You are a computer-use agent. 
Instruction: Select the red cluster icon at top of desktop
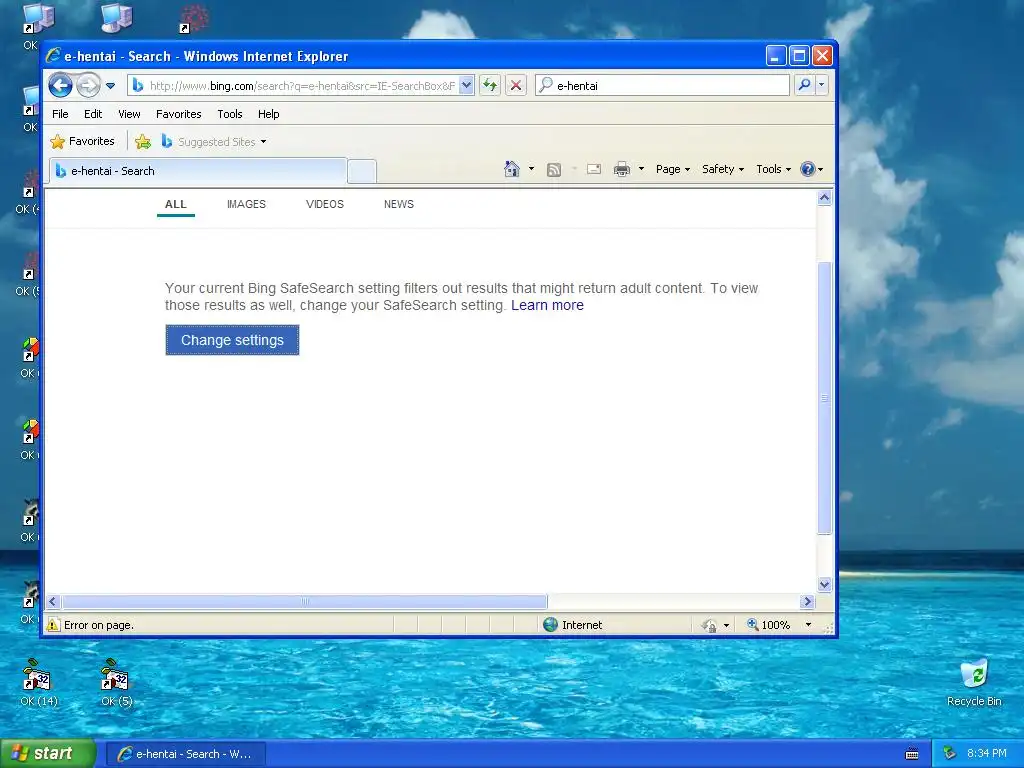coord(194,18)
